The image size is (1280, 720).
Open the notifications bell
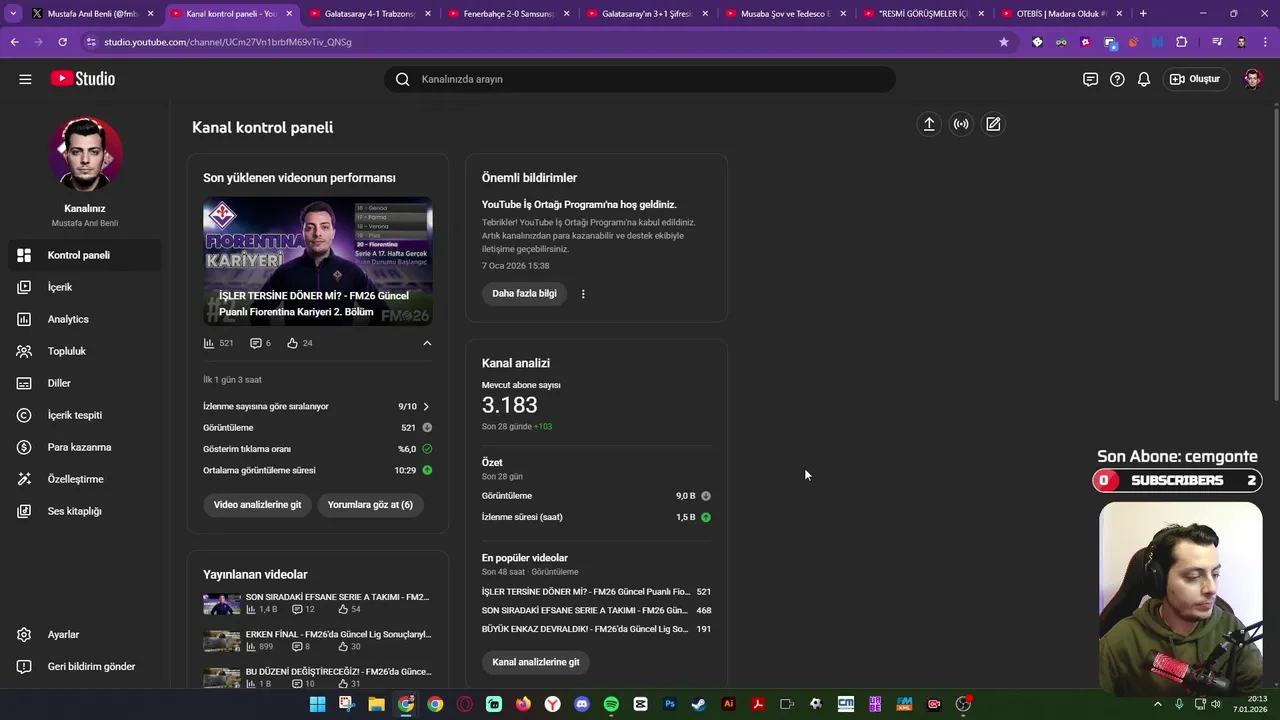click(x=1144, y=79)
